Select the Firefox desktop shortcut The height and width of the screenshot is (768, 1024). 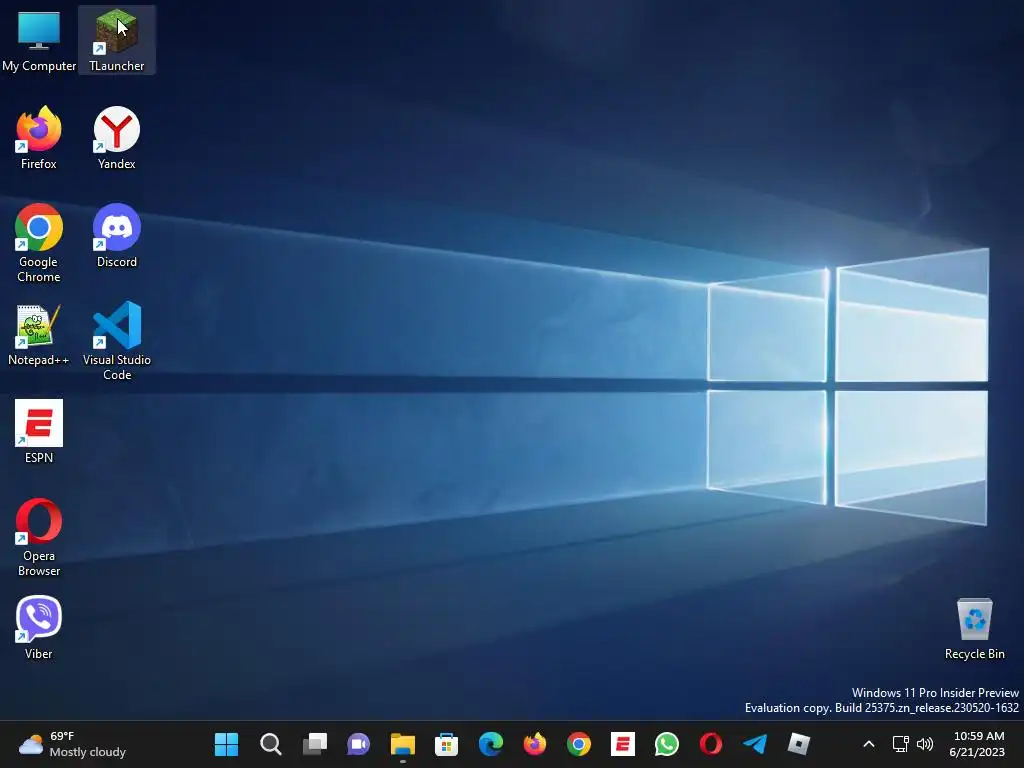click(x=39, y=138)
